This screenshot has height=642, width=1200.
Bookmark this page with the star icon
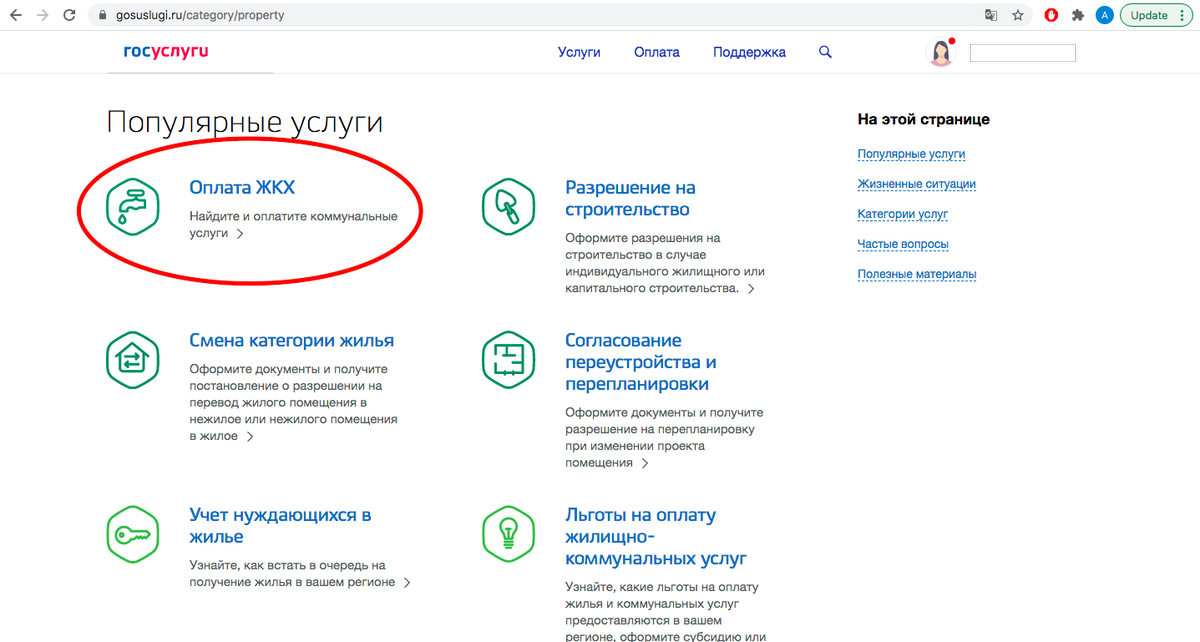[1018, 15]
